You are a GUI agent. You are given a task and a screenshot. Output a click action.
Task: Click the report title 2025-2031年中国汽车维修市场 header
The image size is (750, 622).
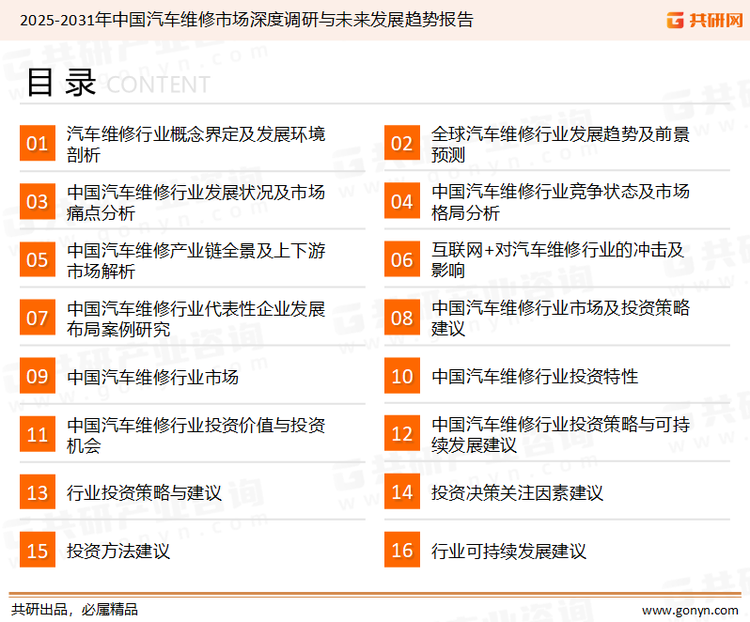tap(247, 20)
